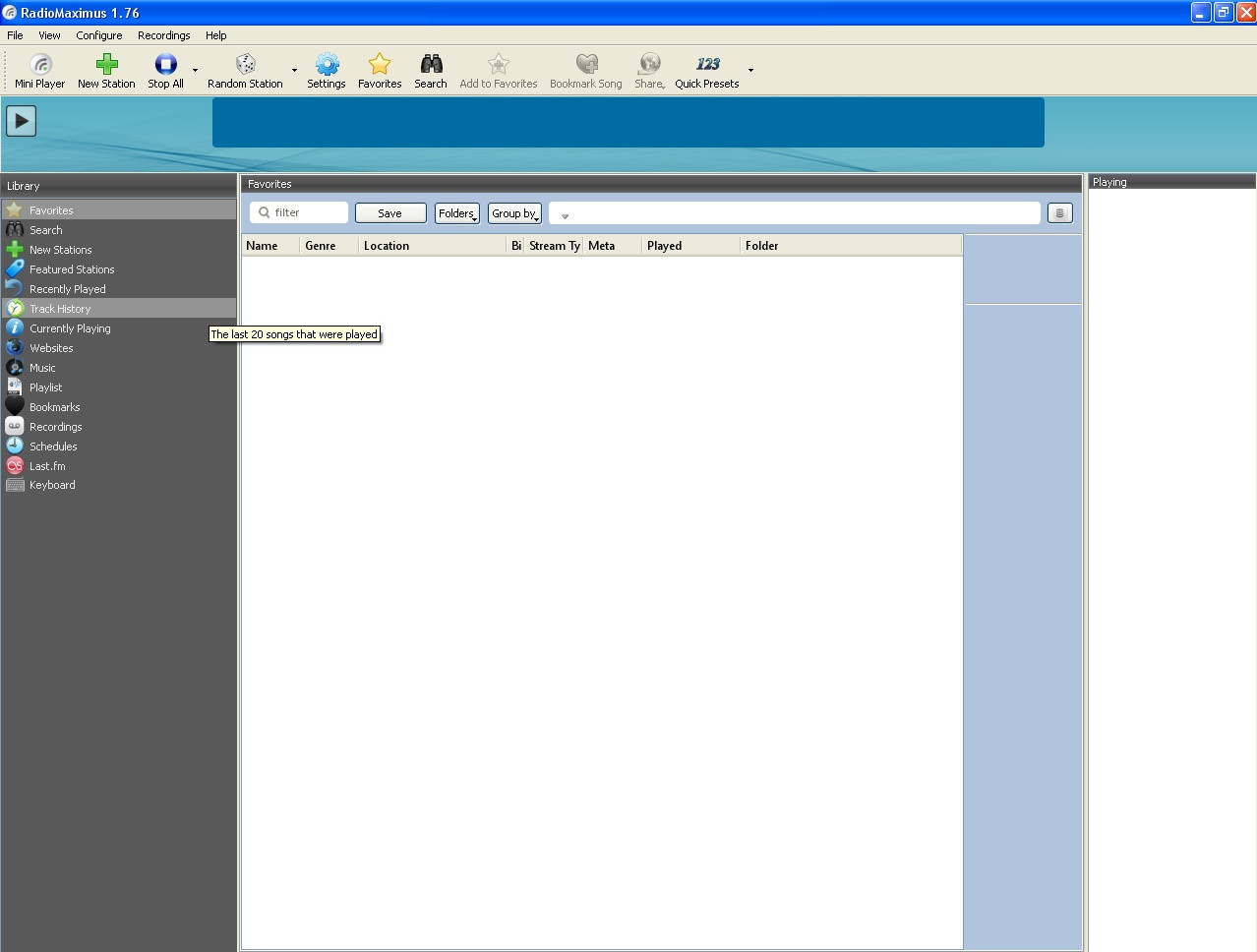Viewport: 1257px width, 952px height.
Task: Play a Random Station
Action: [x=245, y=71]
